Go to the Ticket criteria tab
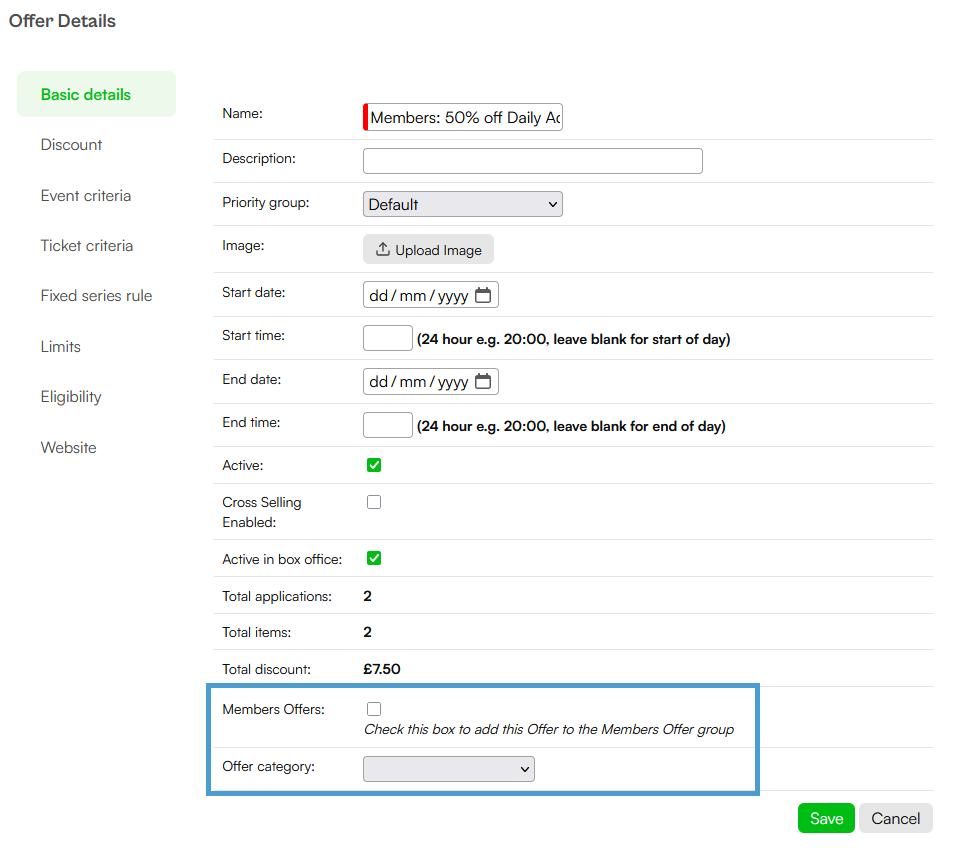 click(x=86, y=246)
